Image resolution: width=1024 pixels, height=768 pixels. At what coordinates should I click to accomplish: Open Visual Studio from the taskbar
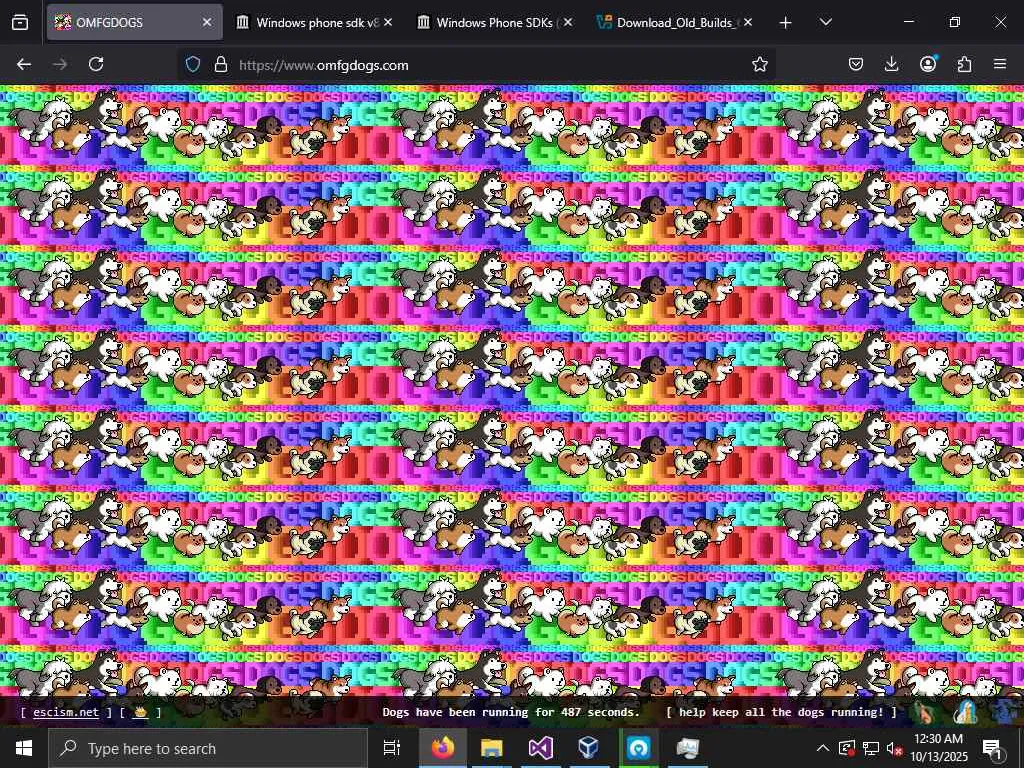point(541,748)
